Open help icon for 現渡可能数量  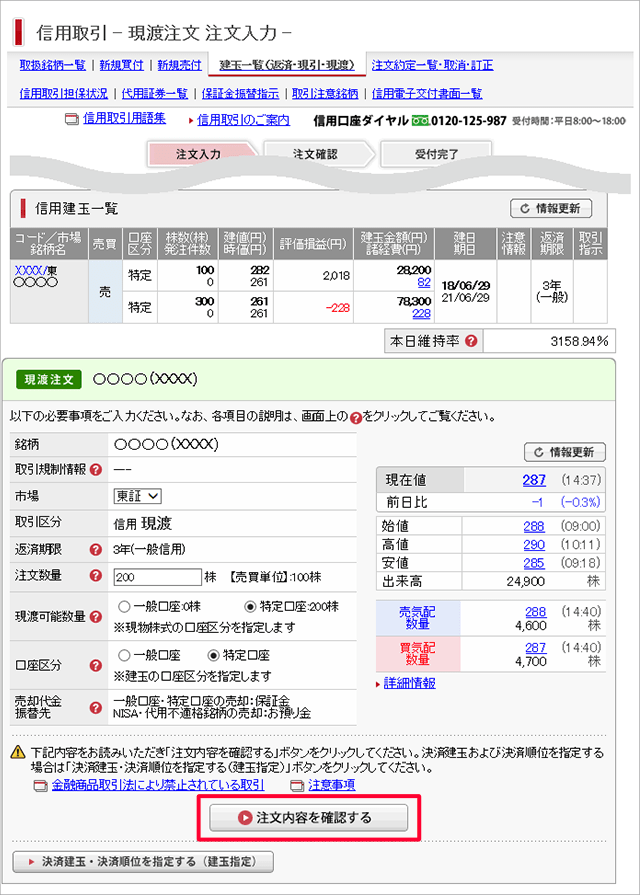click(x=96, y=614)
